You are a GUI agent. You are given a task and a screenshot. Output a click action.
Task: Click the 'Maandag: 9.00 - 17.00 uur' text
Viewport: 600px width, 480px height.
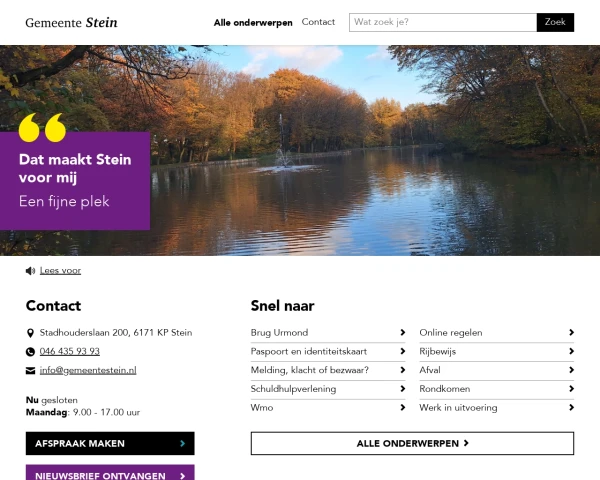coord(83,412)
